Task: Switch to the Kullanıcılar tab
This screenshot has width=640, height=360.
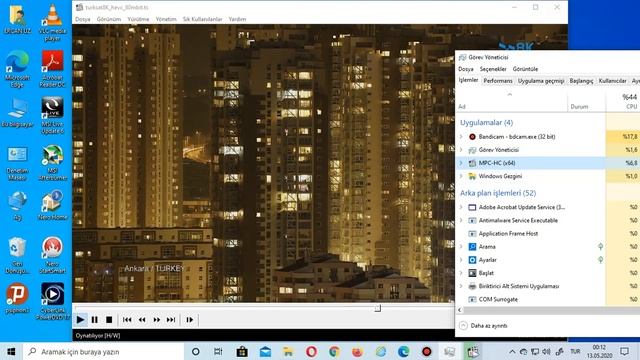Action: pyautogui.click(x=612, y=81)
